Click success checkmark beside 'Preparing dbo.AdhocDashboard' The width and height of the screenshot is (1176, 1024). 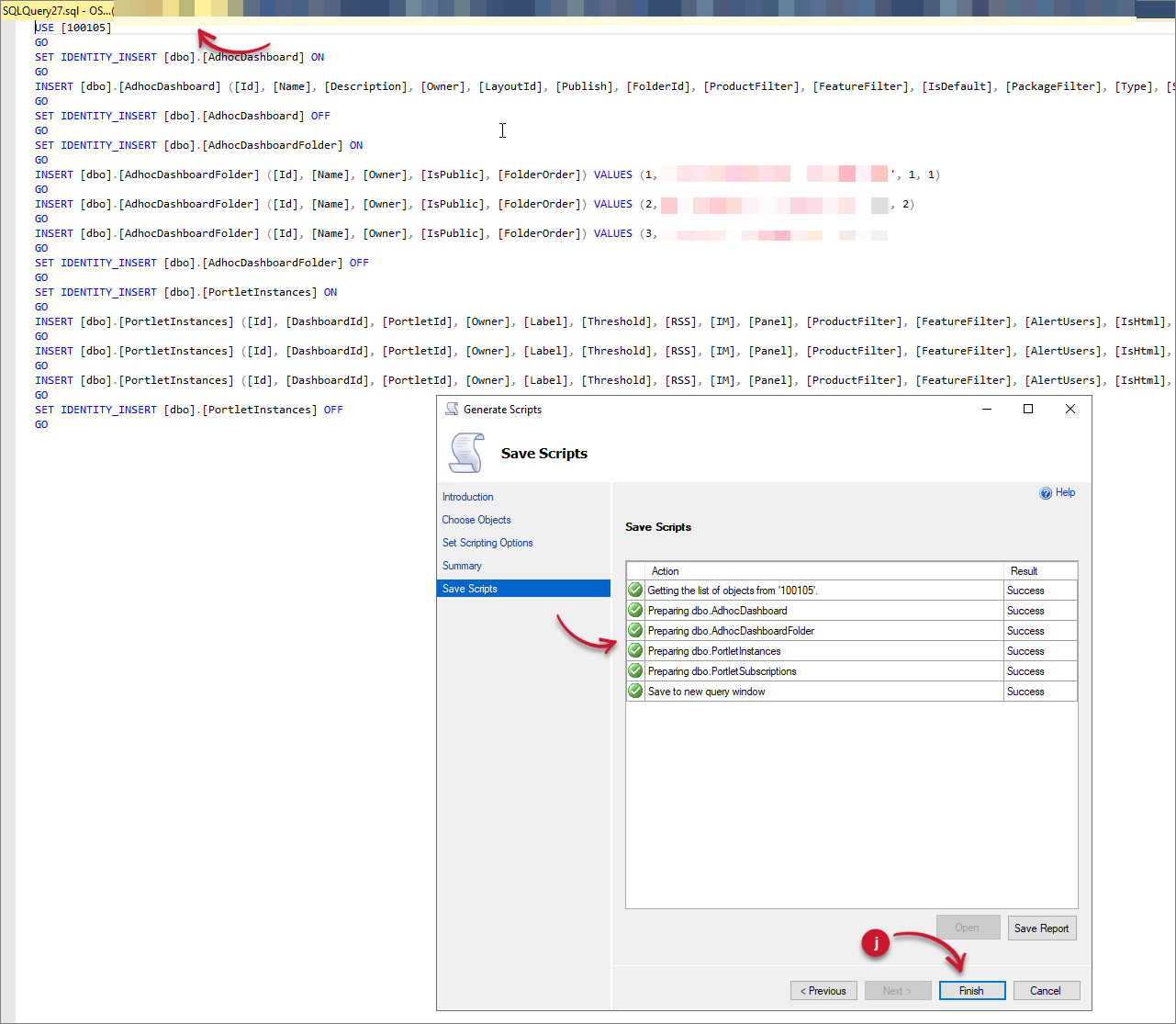coord(634,610)
